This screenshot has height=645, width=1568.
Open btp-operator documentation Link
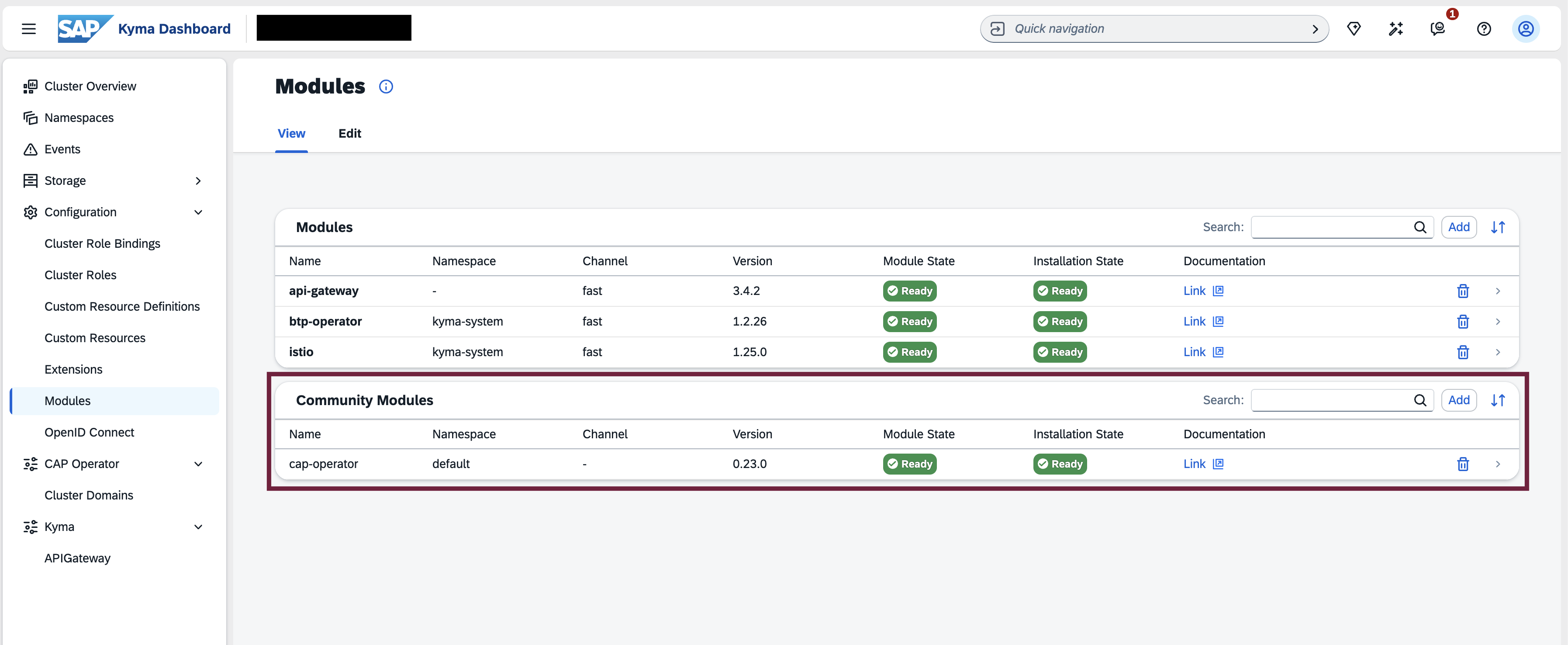pyautogui.click(x=1194, y=322)
